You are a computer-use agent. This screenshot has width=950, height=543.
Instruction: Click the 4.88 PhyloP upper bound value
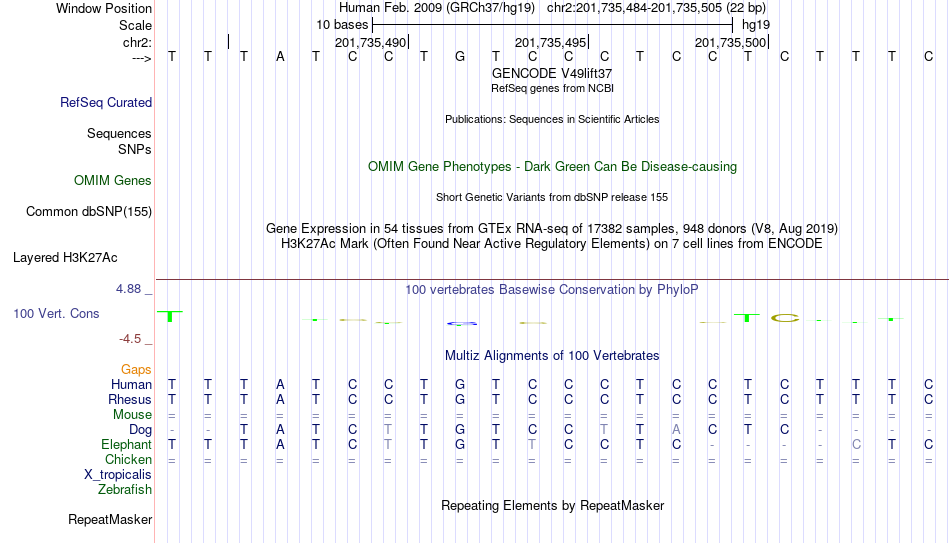[129, 289]
